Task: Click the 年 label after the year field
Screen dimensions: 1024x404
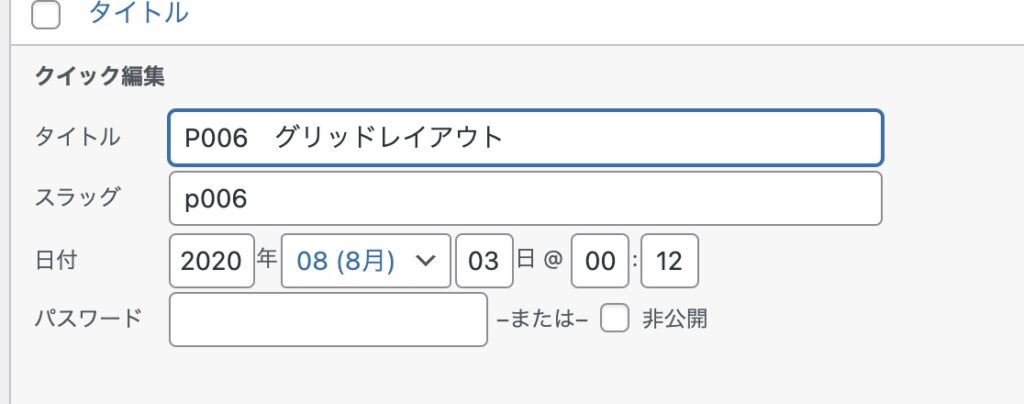Action: tap(267, 259)
